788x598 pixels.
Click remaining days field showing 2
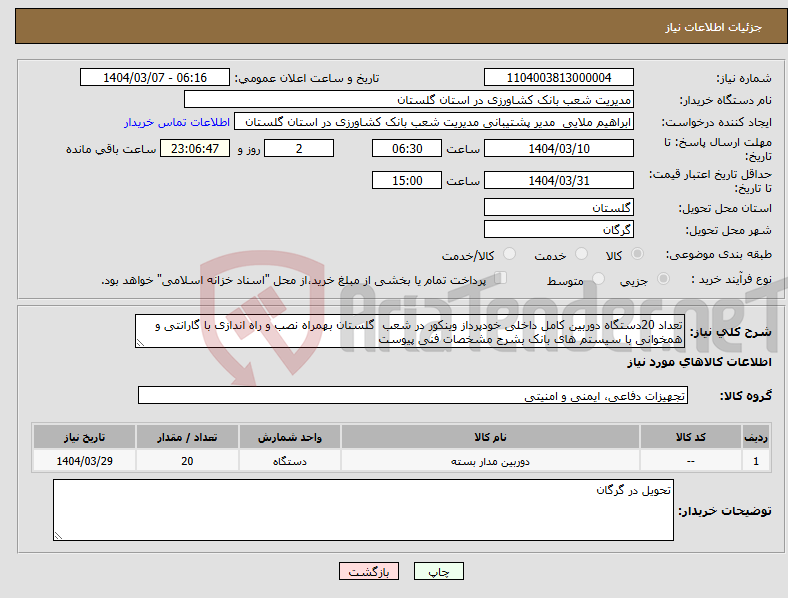coord(299,148)
